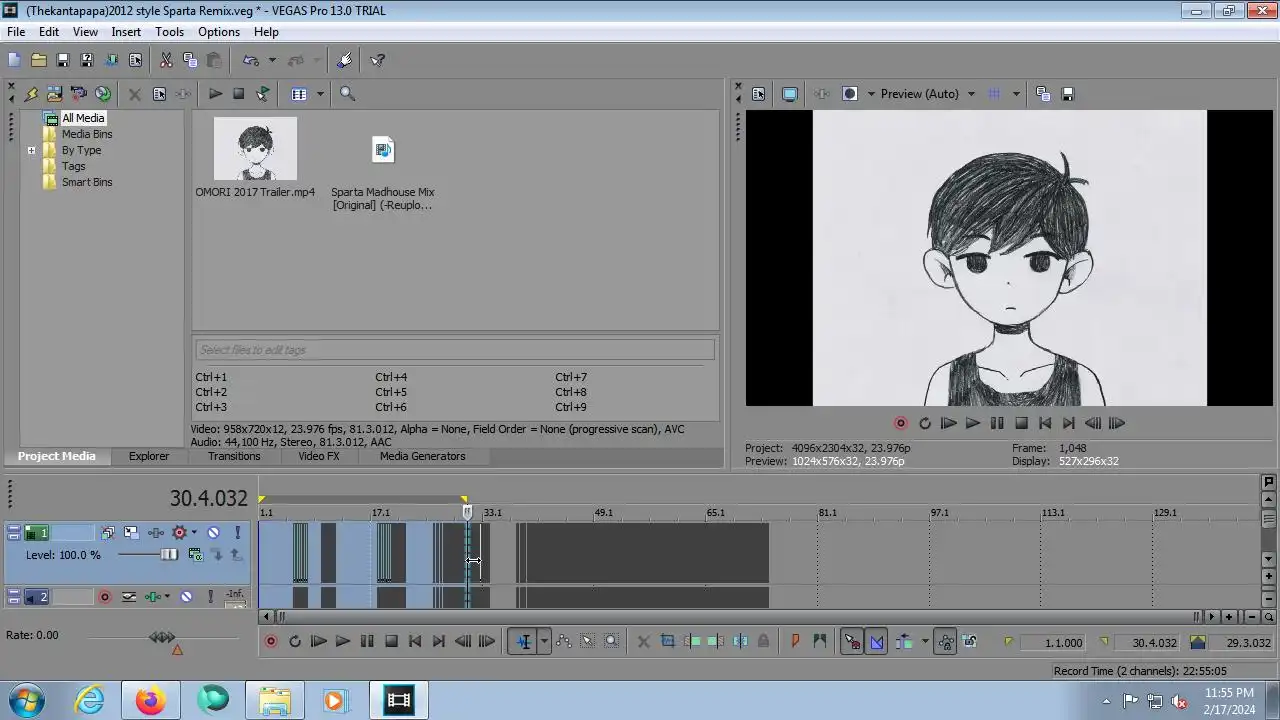The image size is (1280, 720).
Task: Open the Options menu
Action: click(x=218, y=32)
